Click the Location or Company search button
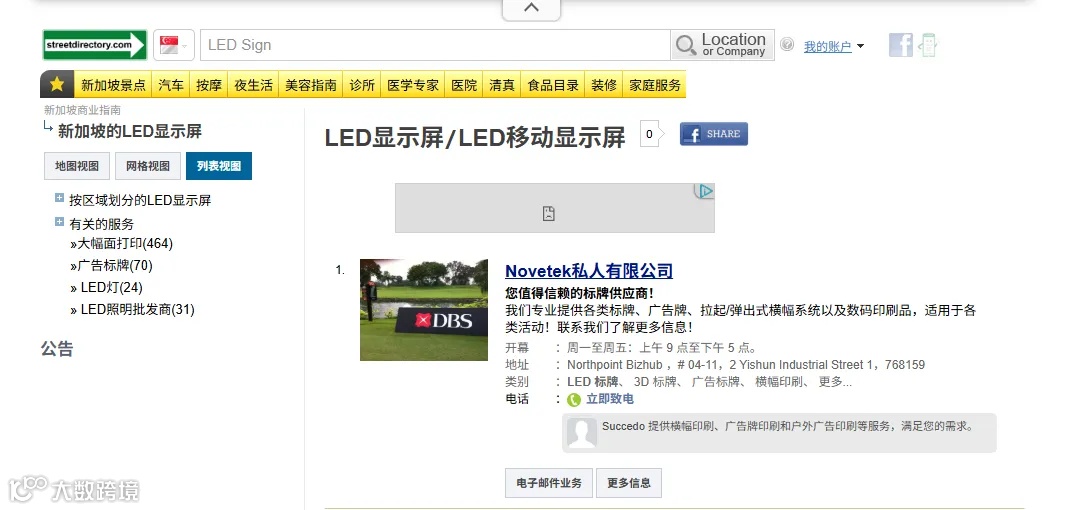 723,45
